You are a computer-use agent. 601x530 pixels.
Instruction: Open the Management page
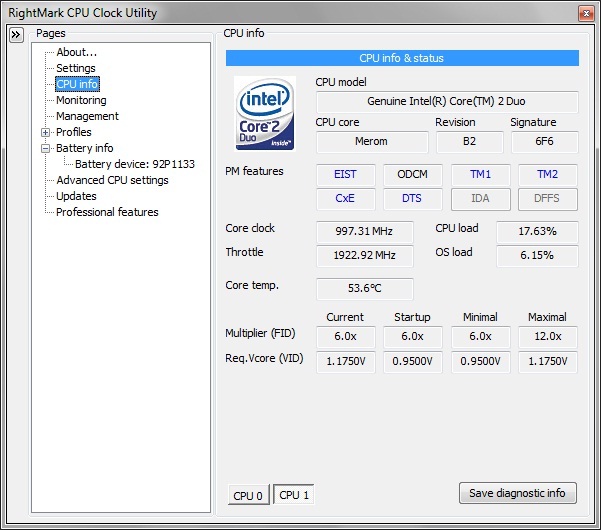87,116
